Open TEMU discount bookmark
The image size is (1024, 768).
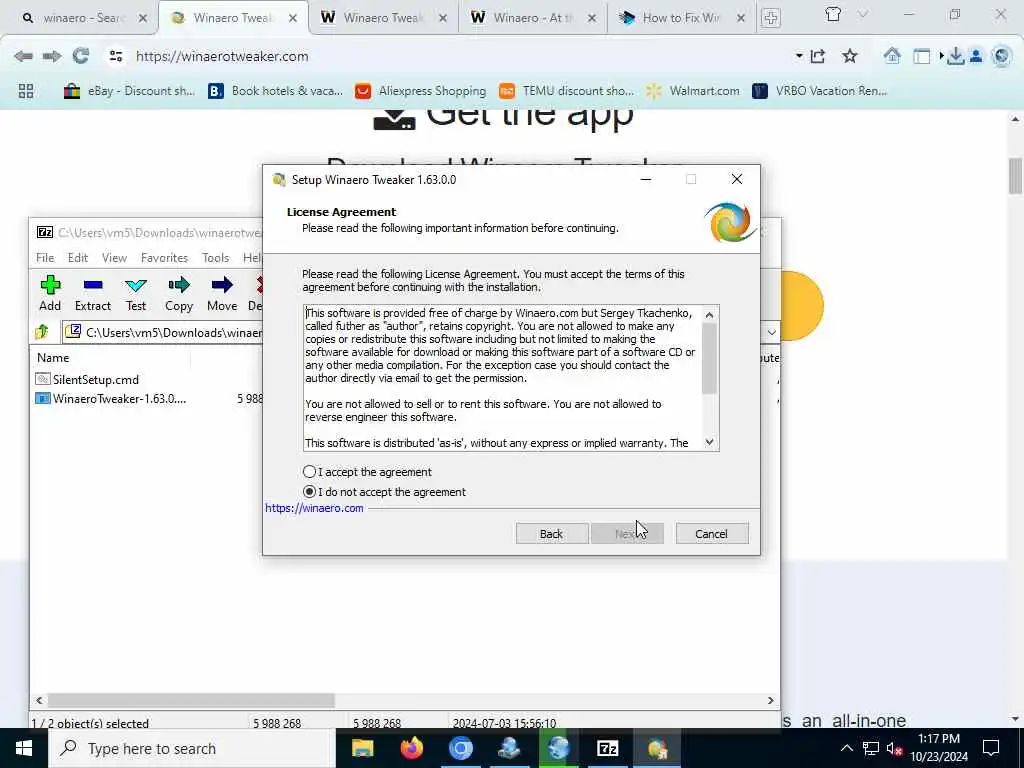(566, 91)
